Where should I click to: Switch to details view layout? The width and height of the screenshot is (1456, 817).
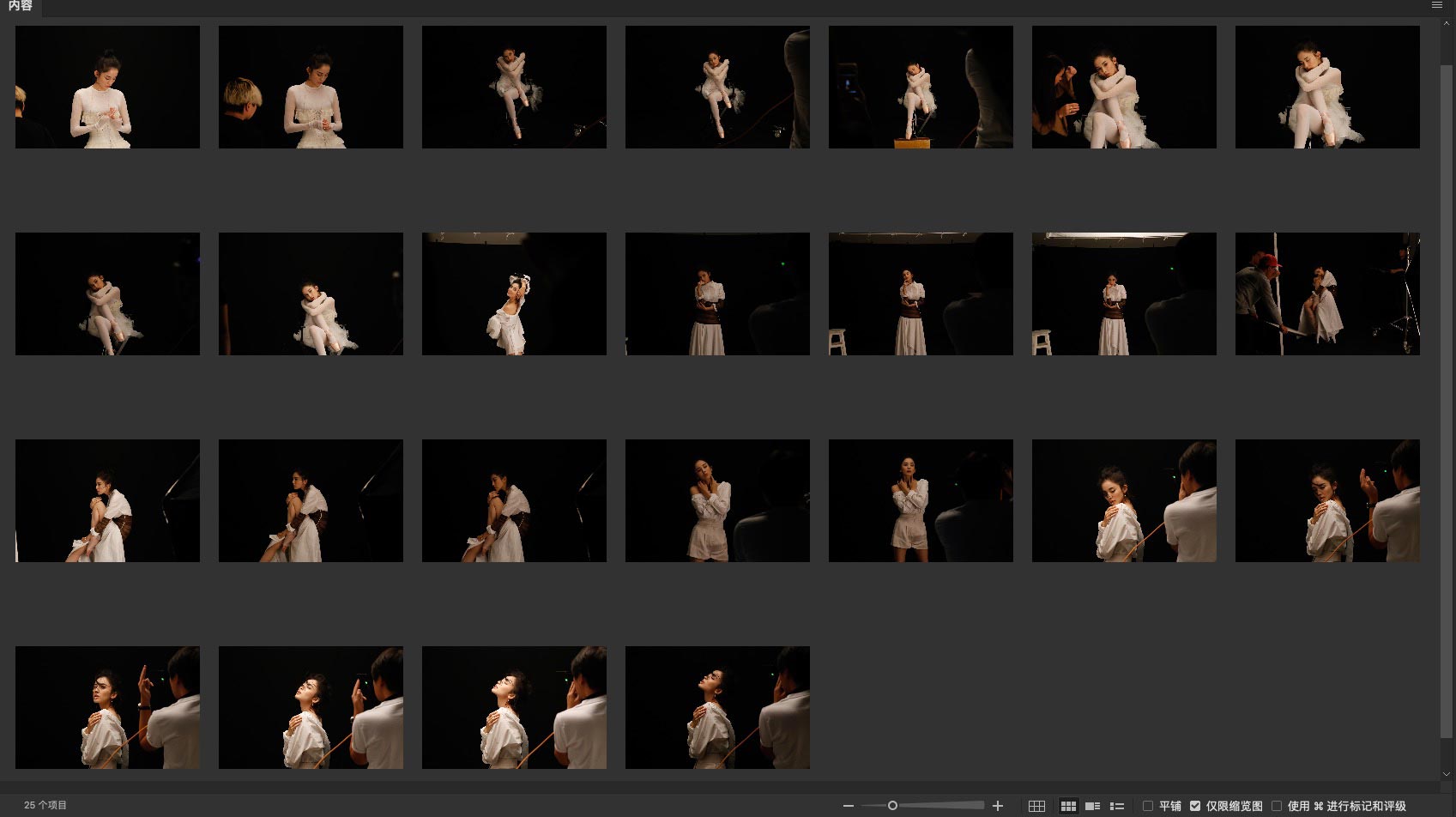[1092, 806]
